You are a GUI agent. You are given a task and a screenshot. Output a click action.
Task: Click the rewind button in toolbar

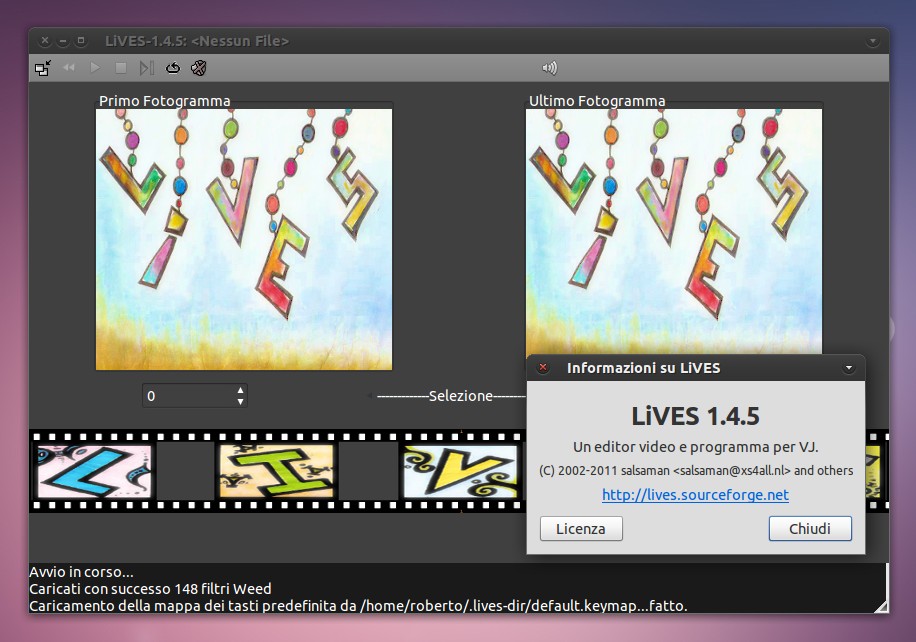(x=69, y=68)
